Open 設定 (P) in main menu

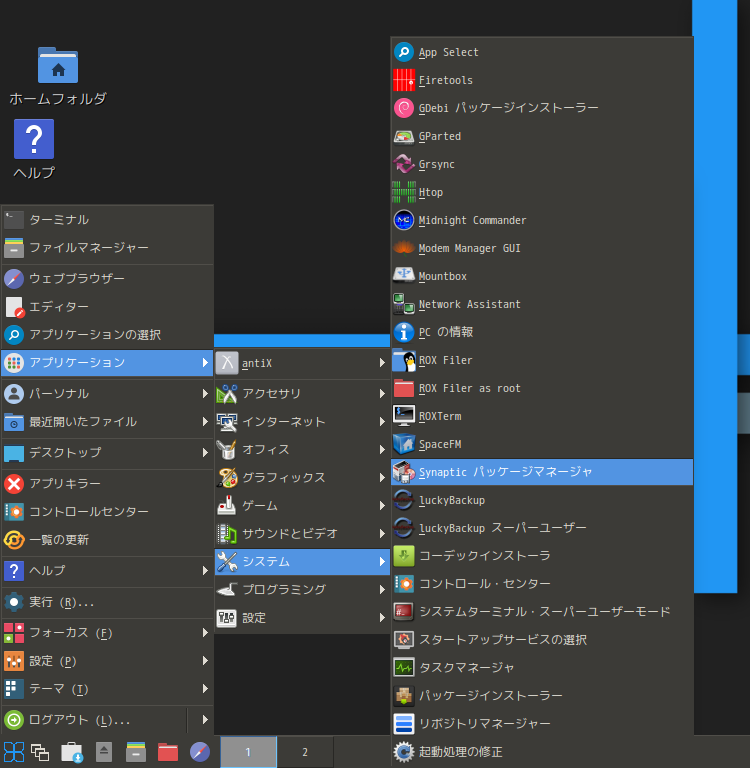click(107, 661)
